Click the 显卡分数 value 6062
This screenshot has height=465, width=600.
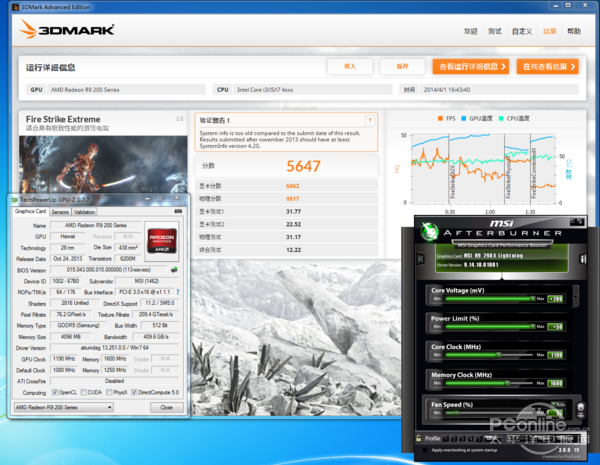[x=292, y=186]
